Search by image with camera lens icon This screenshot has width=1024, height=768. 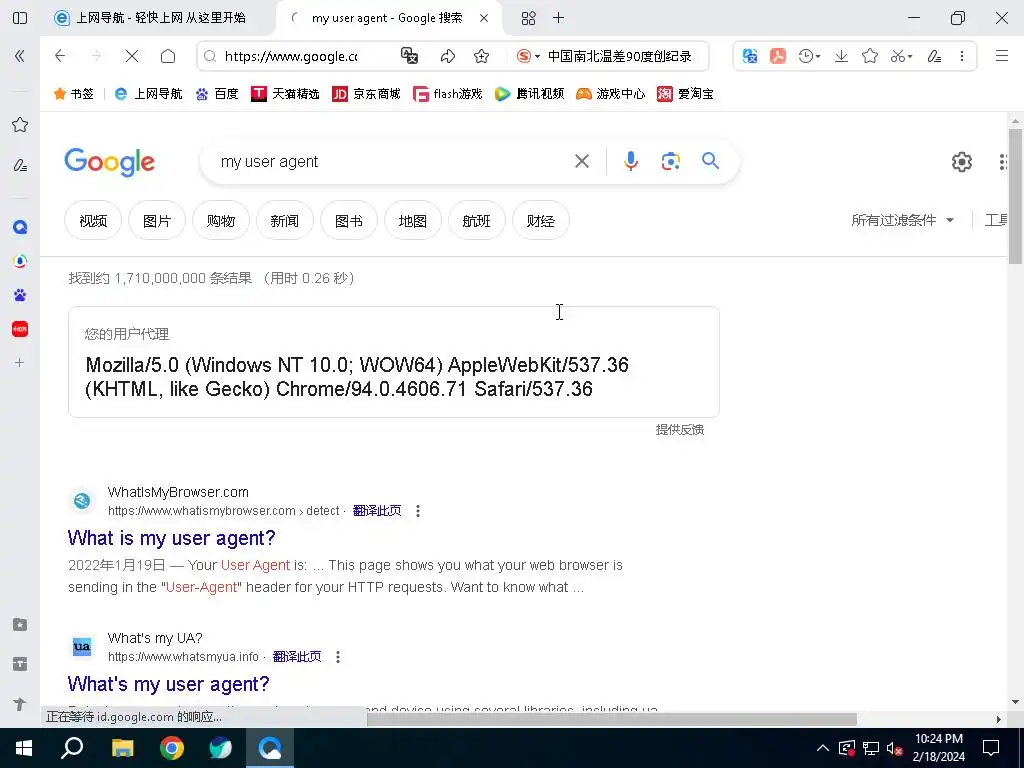(671, 161)
